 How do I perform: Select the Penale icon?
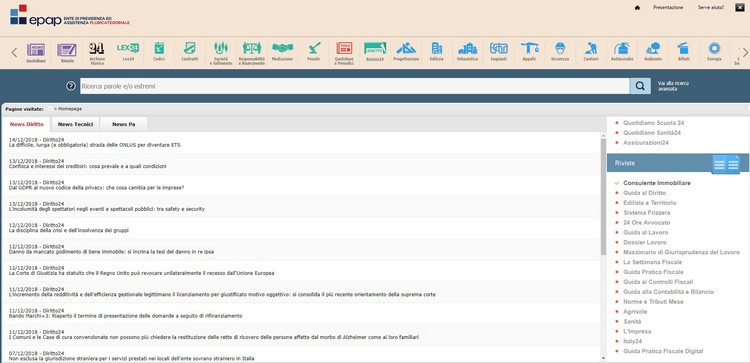313,52
